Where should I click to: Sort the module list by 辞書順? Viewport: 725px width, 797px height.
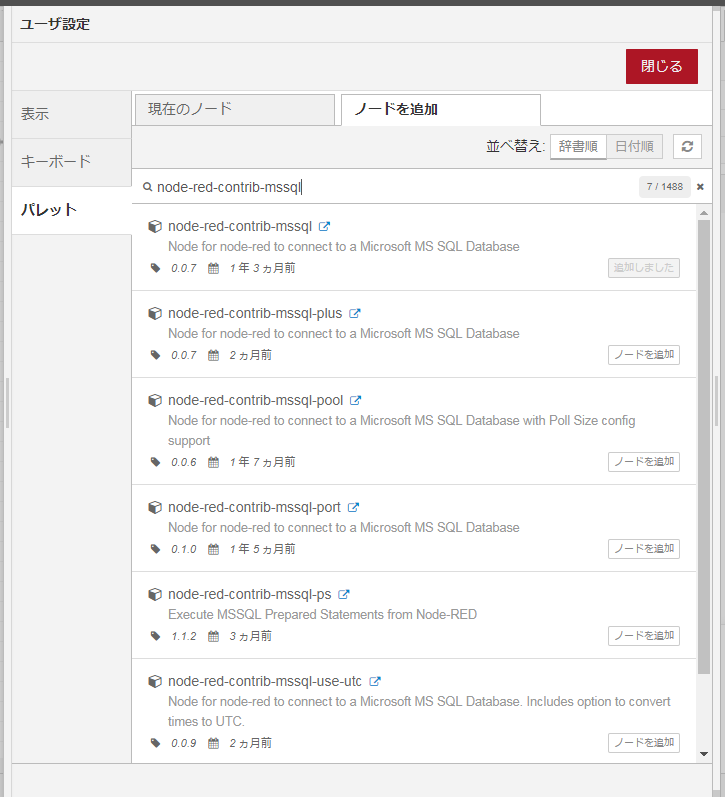click(x=578, y=146)
